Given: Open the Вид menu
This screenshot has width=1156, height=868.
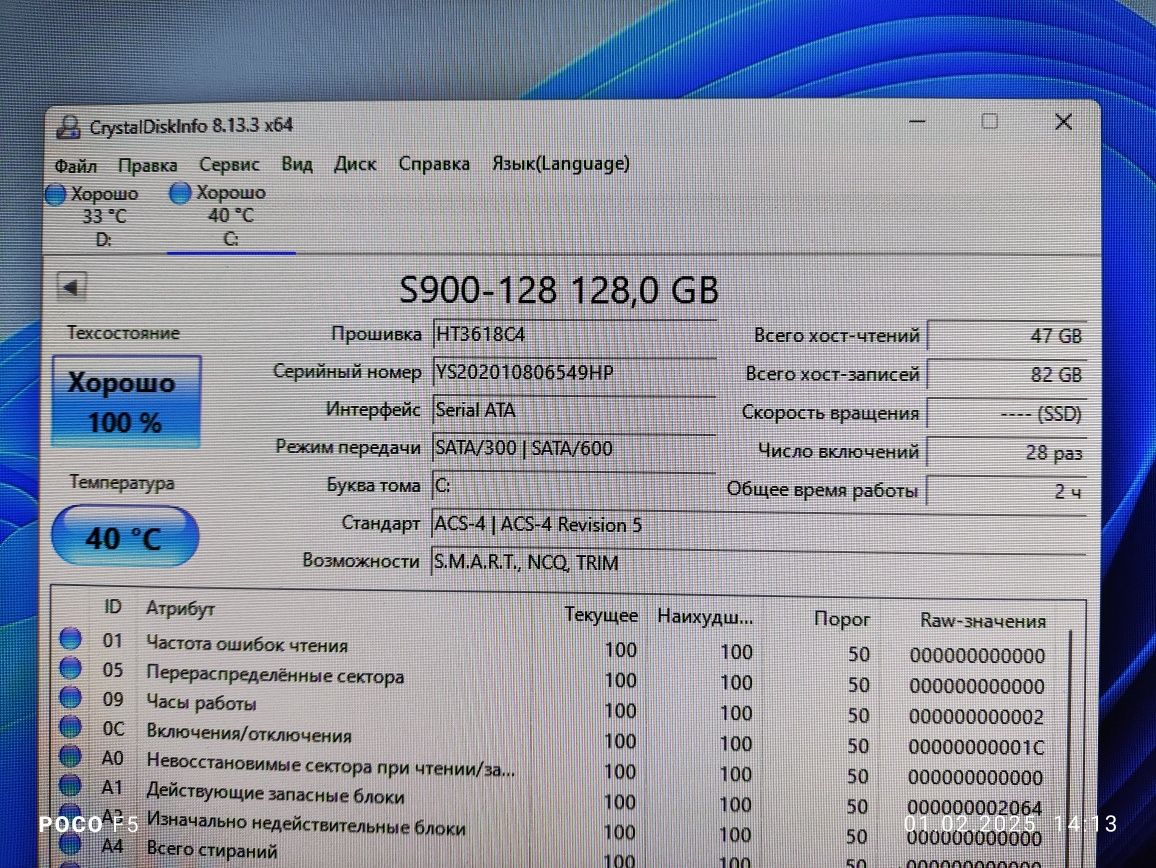Looking at the screenshot, I should pyautogui.click(x=297, y=164).
